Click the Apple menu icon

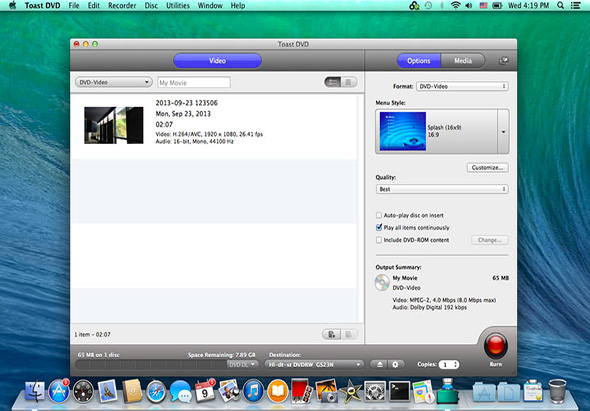(12, 5)
